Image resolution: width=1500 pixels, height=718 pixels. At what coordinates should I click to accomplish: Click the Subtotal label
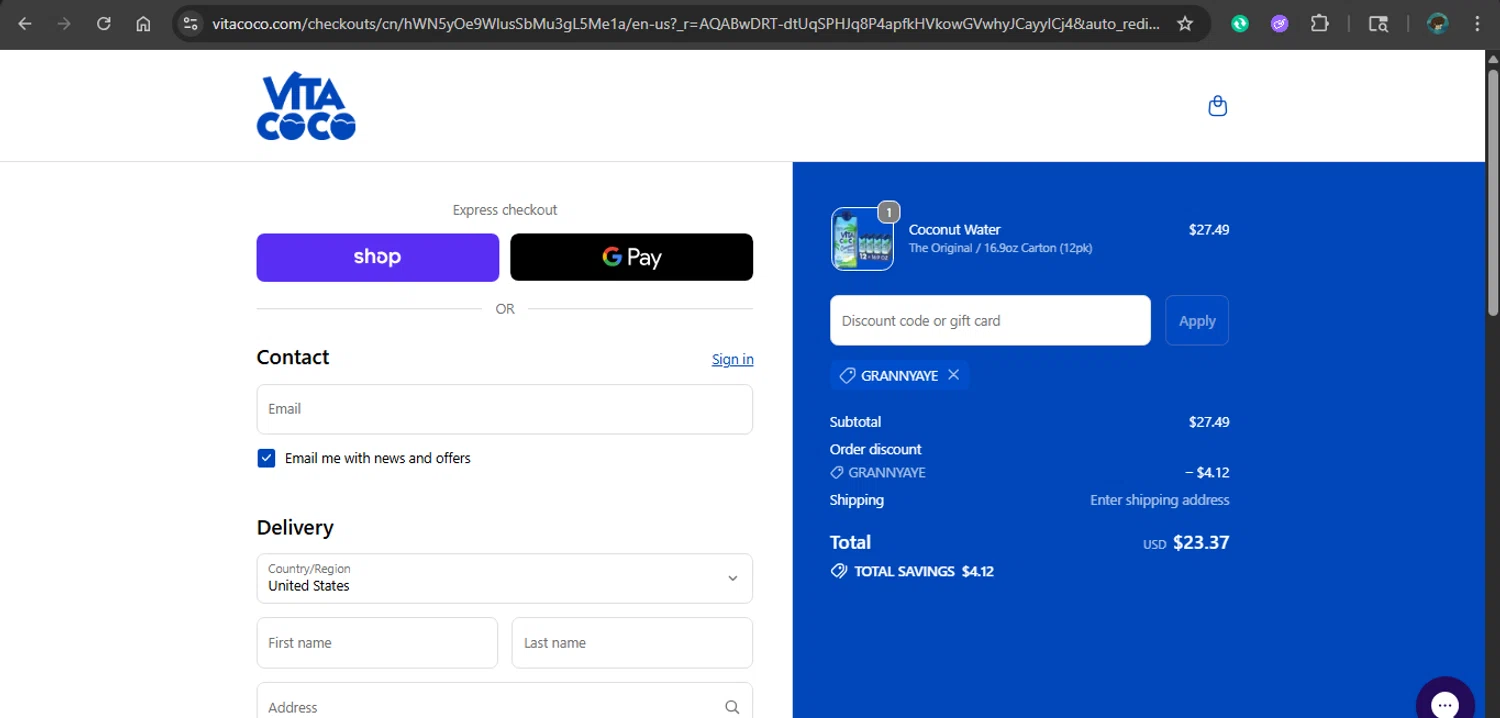855,422
